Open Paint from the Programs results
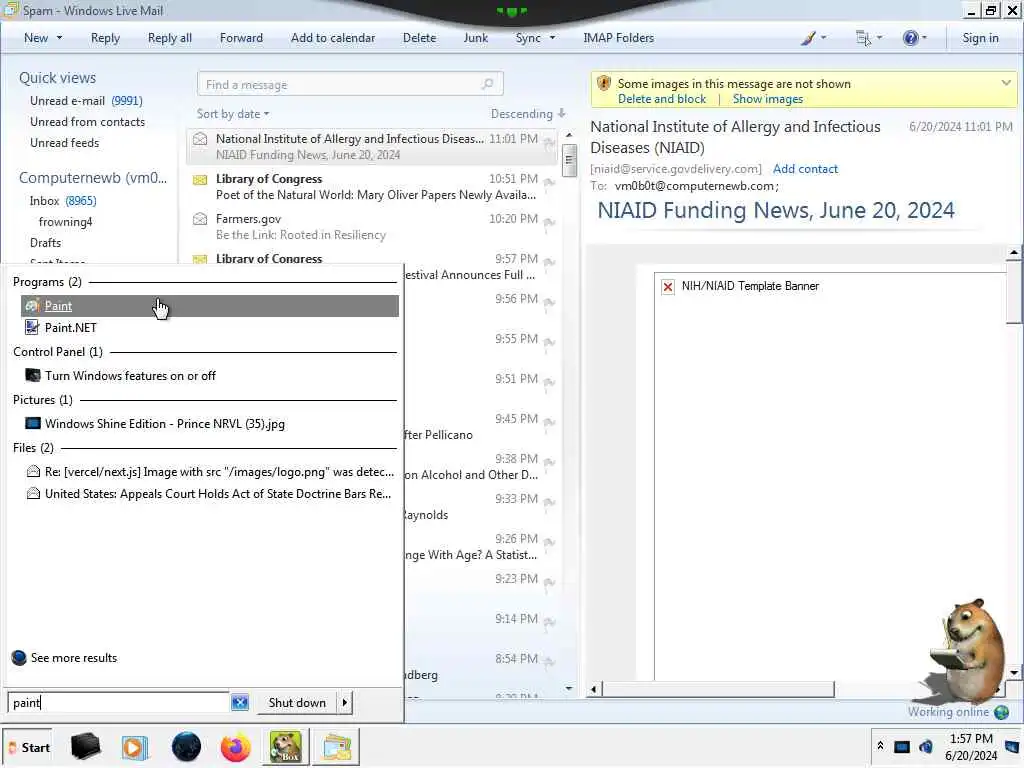This screenshot has width=1024, height=768. [x=210, y=306]
